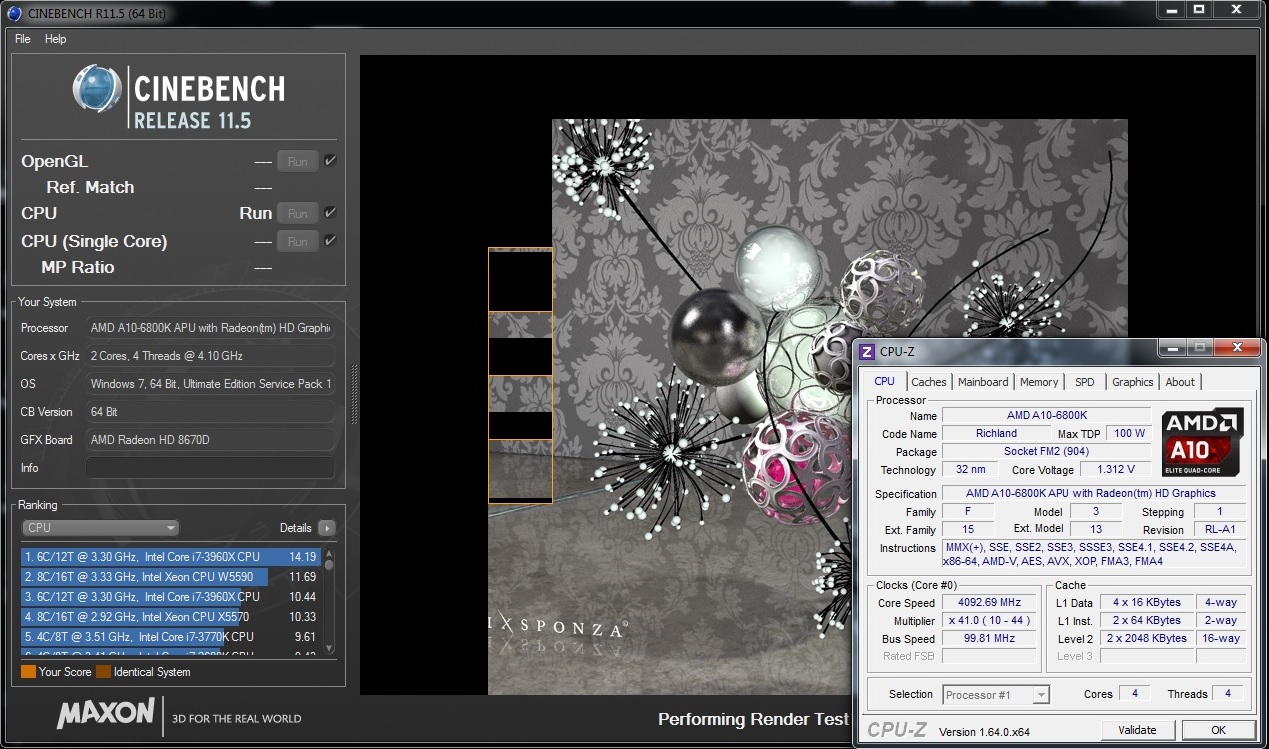Click the GFX Board value AMD Radeon HD 8670D
Screen dimensions: 1269x749
[x=210, y=440]
